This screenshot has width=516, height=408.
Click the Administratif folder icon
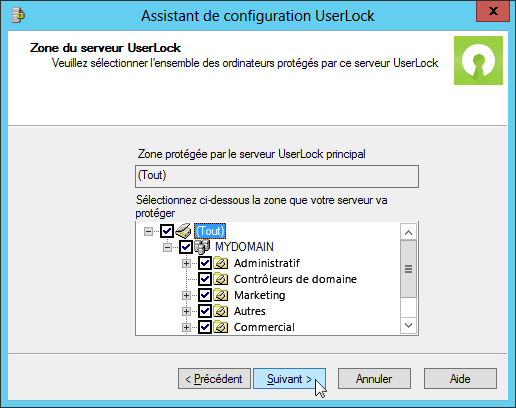221,263
